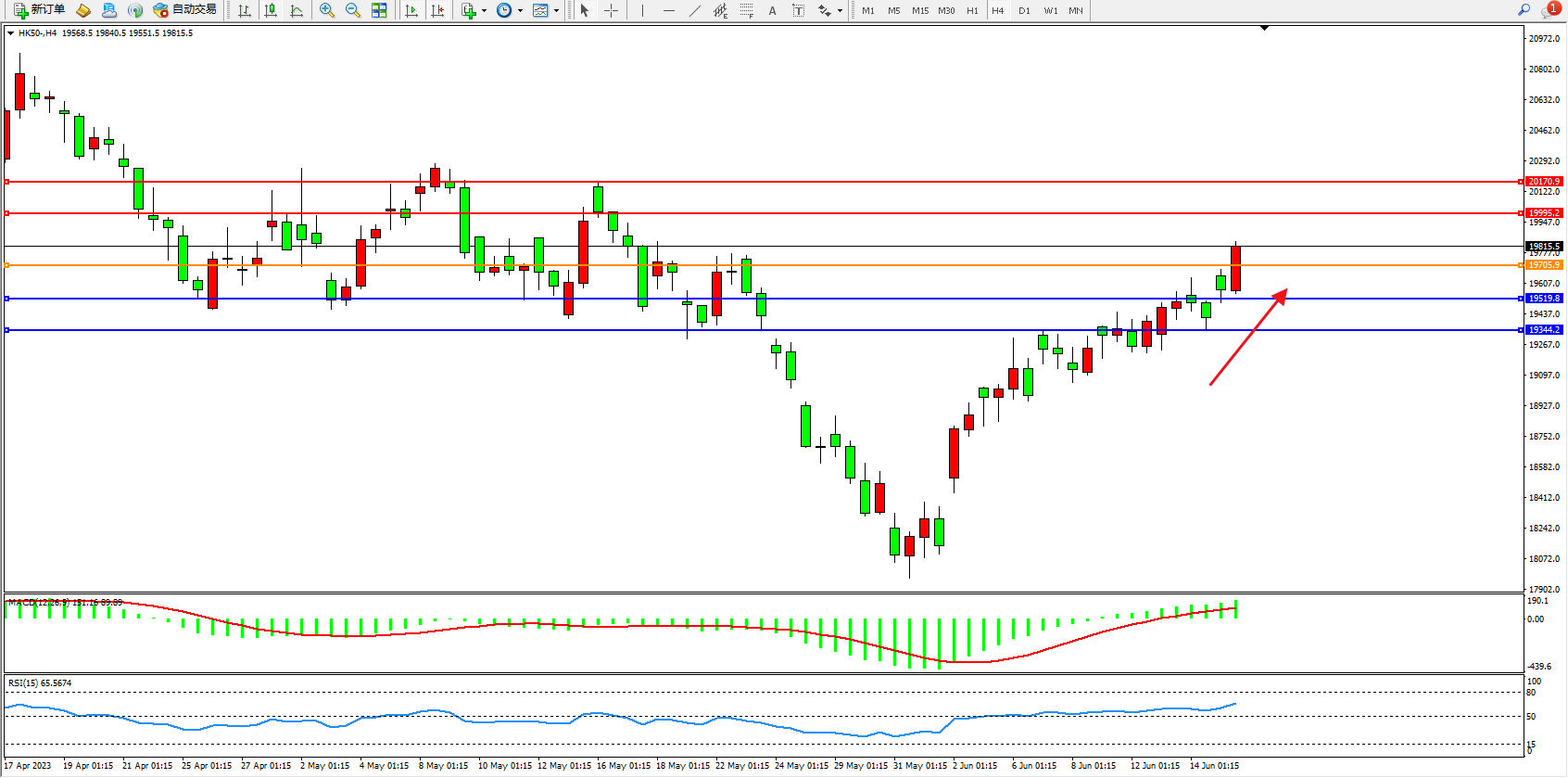Open the chart templates dropdown arrow
This screenshot has width=1568, height=778.
556,11
